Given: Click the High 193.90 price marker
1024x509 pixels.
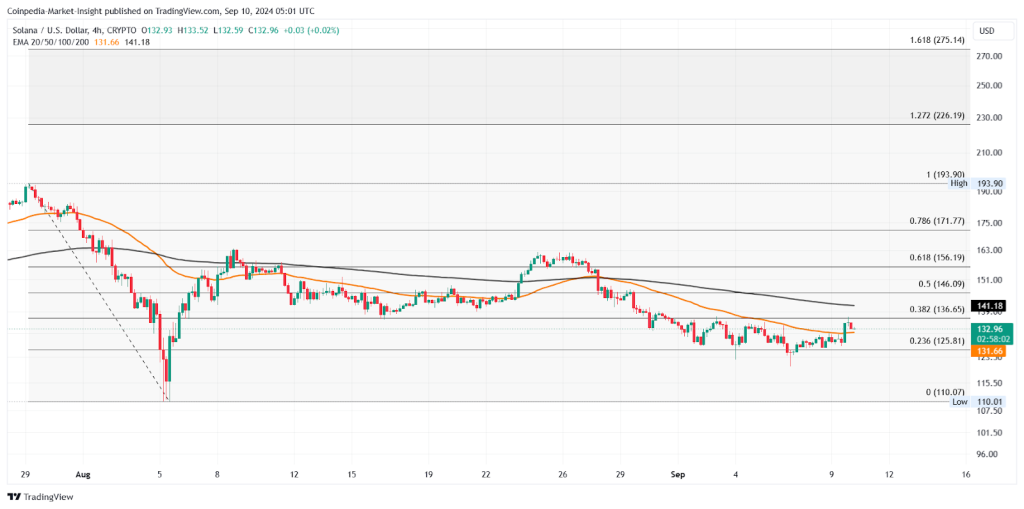Looking at the screenshot, I should click(x=975, y=184).
